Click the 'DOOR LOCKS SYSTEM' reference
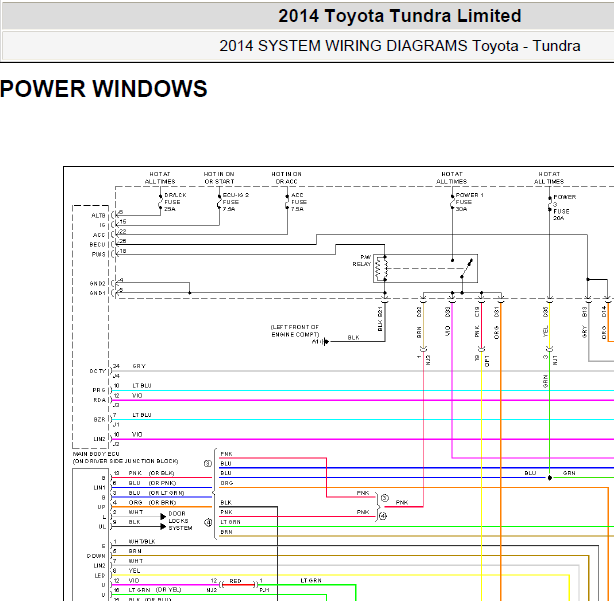Screen dimensions: 614x601 [x=180, y=521]
